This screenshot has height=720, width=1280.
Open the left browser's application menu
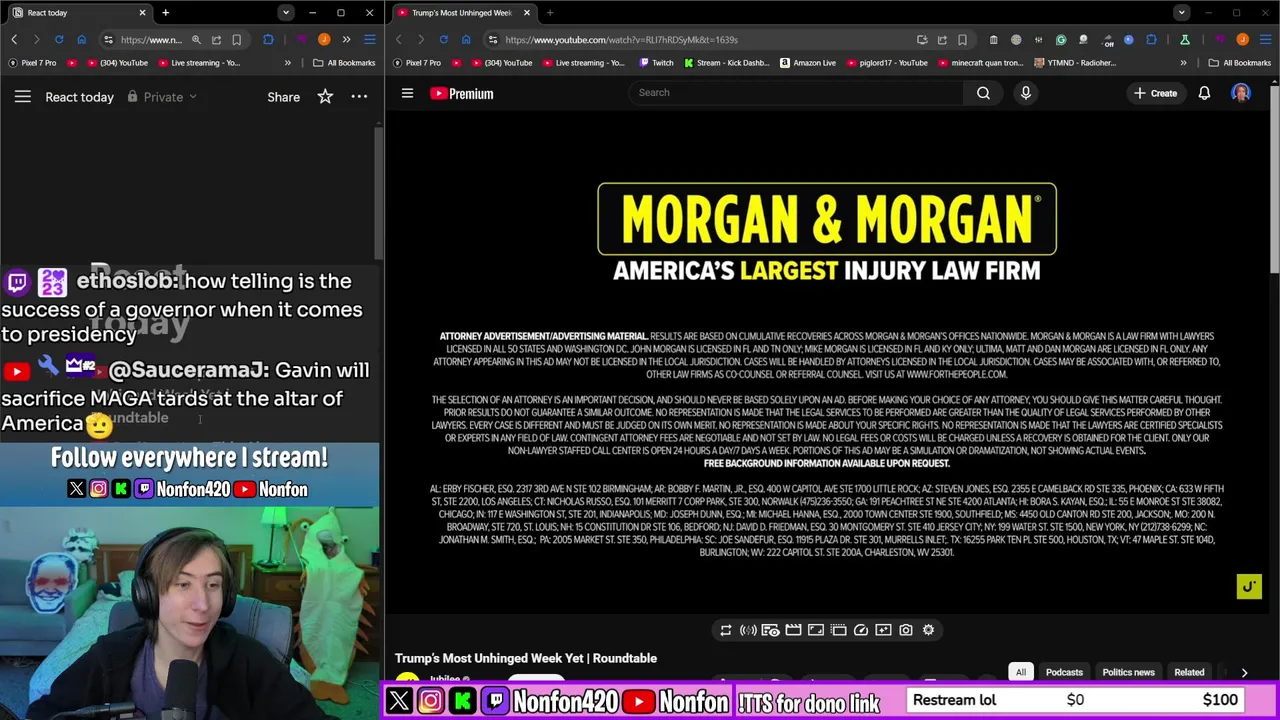pyautogui.click(x=369, y=39)
